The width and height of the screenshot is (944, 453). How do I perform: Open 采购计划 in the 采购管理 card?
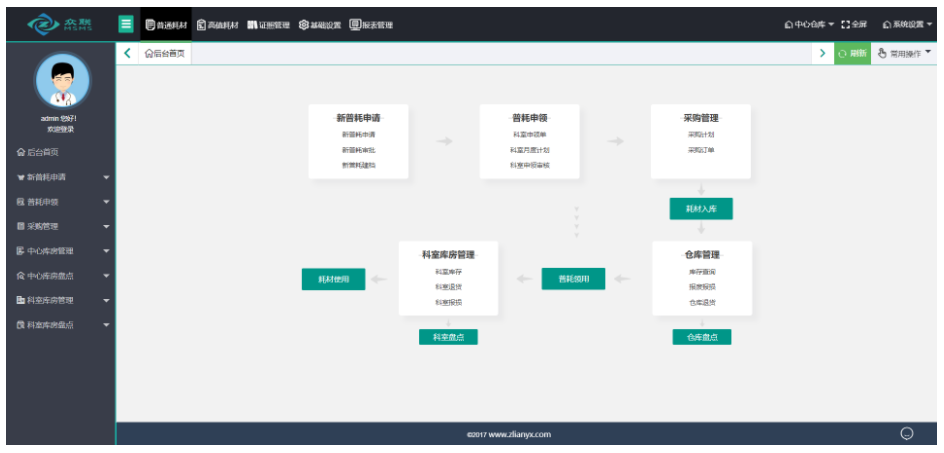tap(701, 134)
